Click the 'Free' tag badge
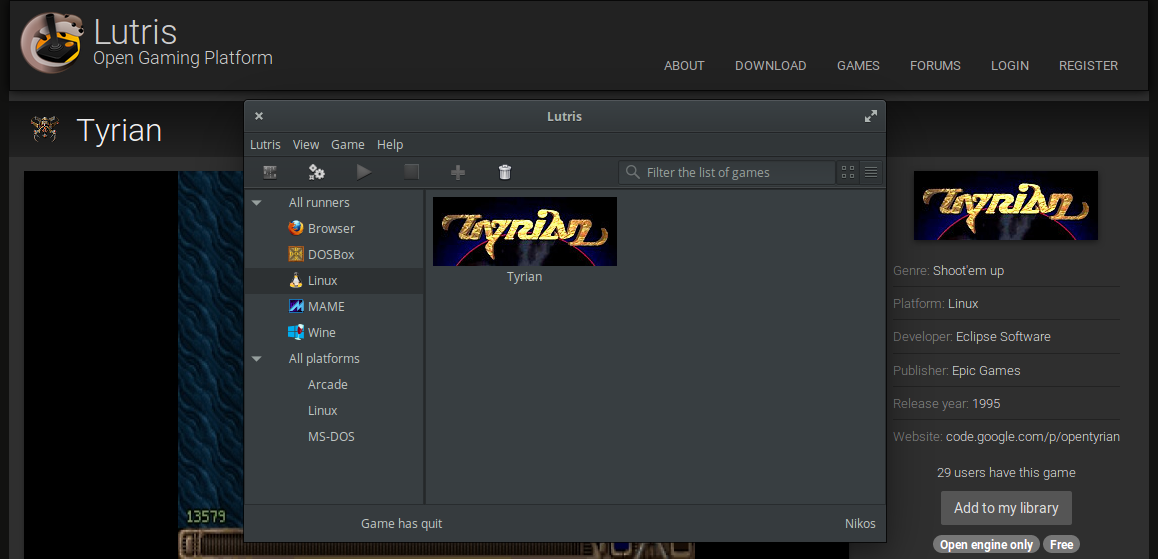The height and width of the screenshot is (559, 1158). (1061, 545)
